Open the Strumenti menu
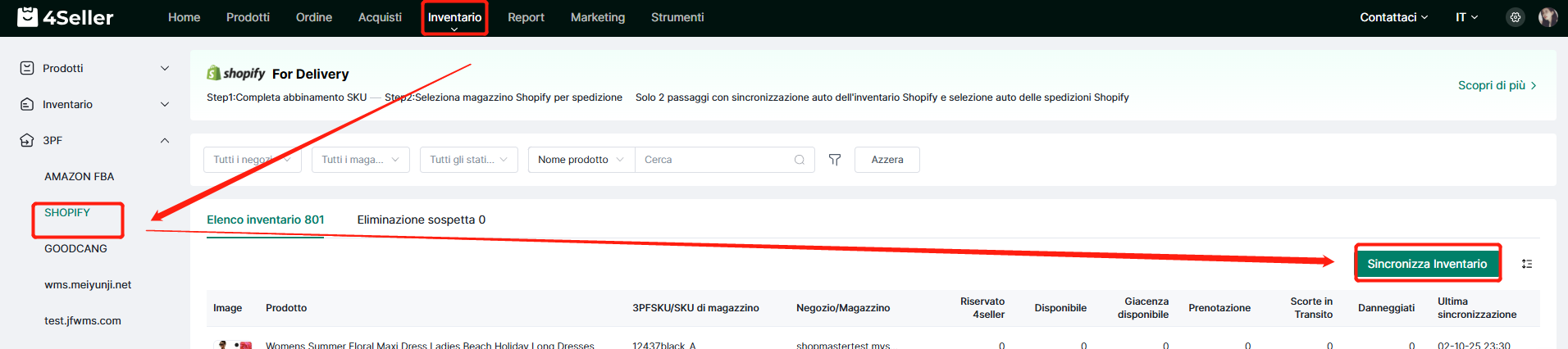Image resolution: width=1568 pixels, height=349 pixels. pyautogui.click(x=677, y=17)
